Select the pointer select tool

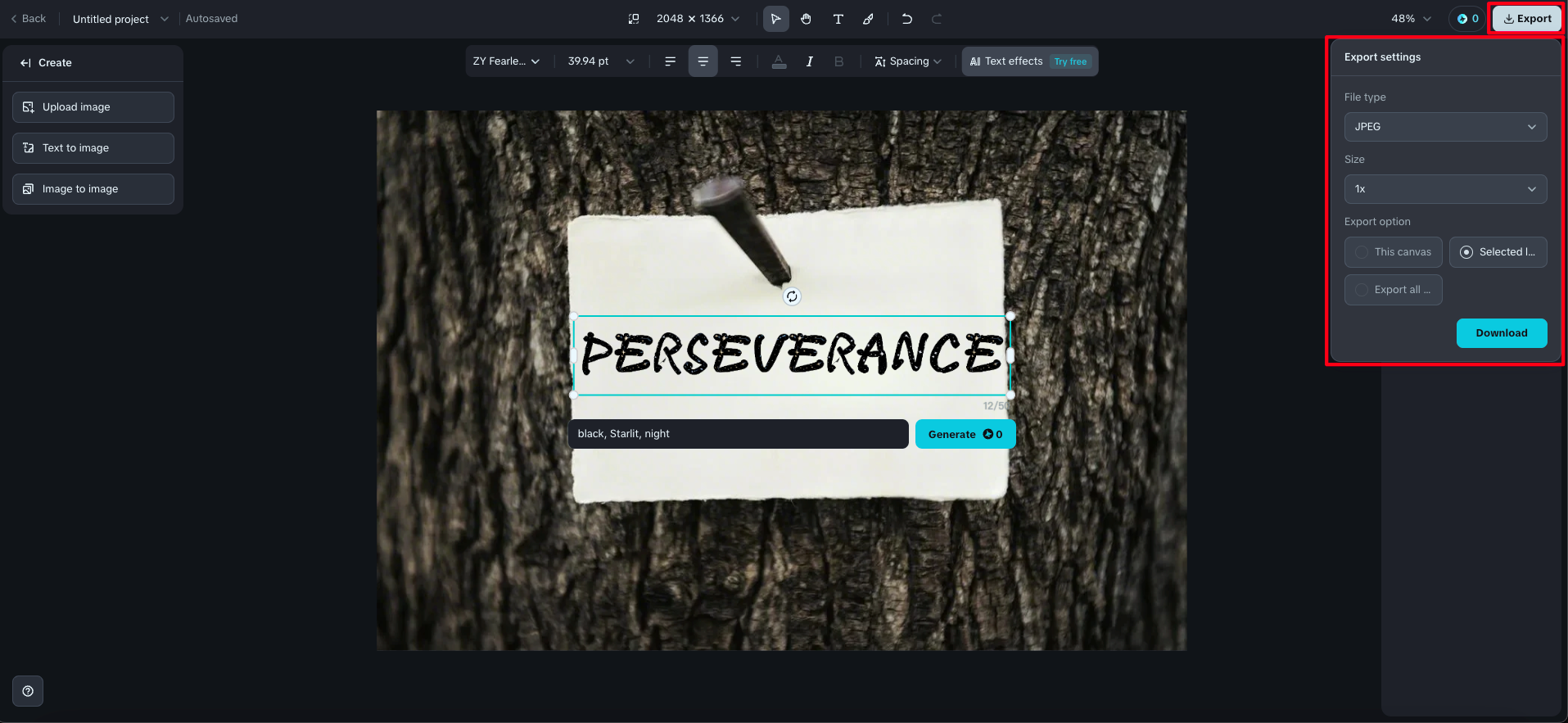[x=775, y=19]
